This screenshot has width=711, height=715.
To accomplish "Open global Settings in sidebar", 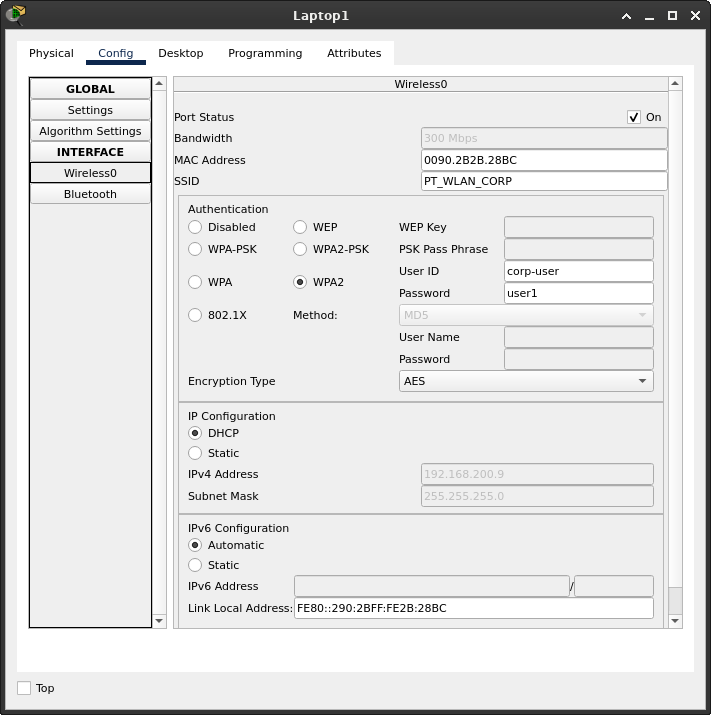I will [x=90, y=110].
